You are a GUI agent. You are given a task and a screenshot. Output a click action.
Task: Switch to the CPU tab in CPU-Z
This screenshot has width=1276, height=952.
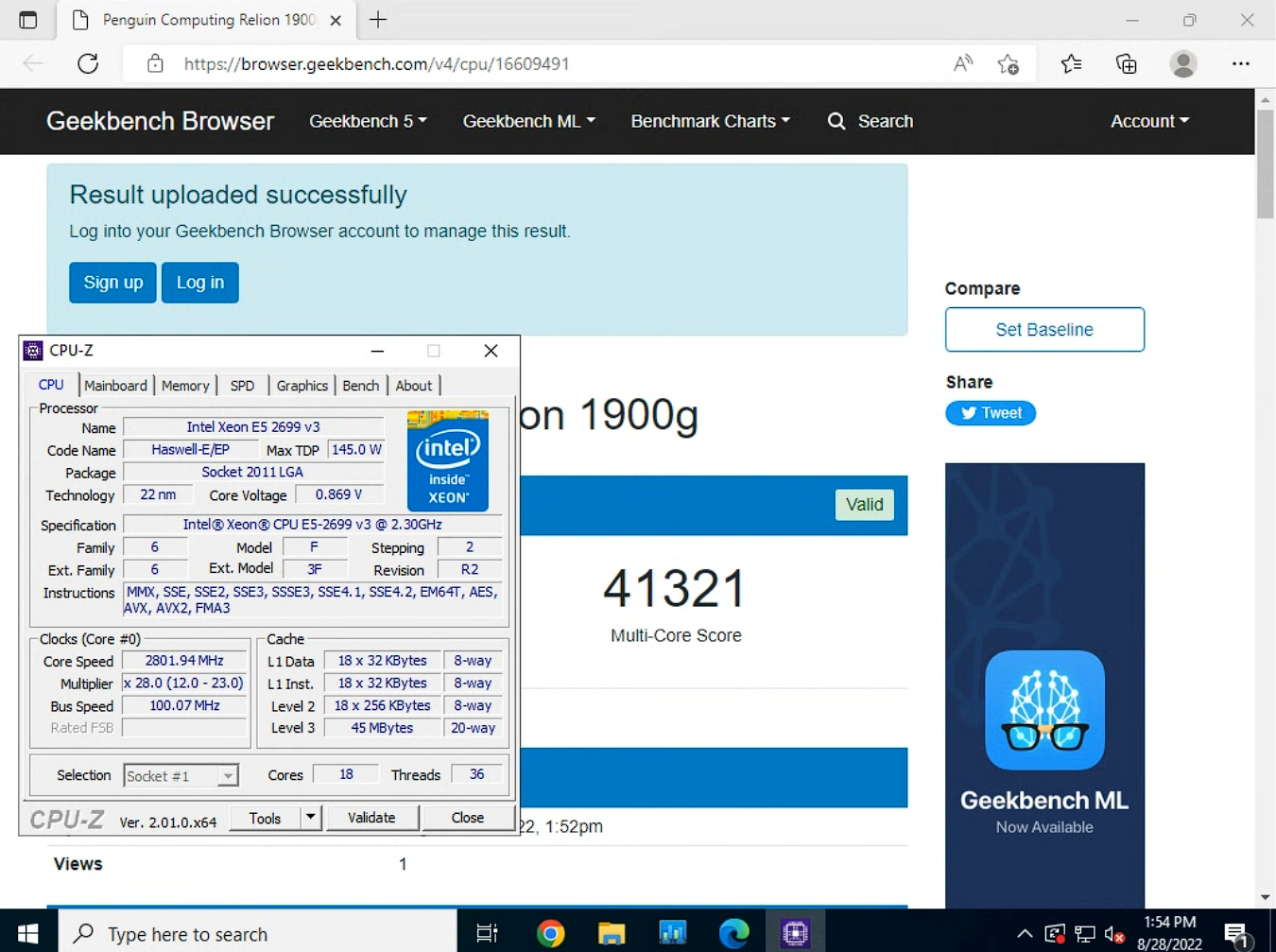pos(51,385)
